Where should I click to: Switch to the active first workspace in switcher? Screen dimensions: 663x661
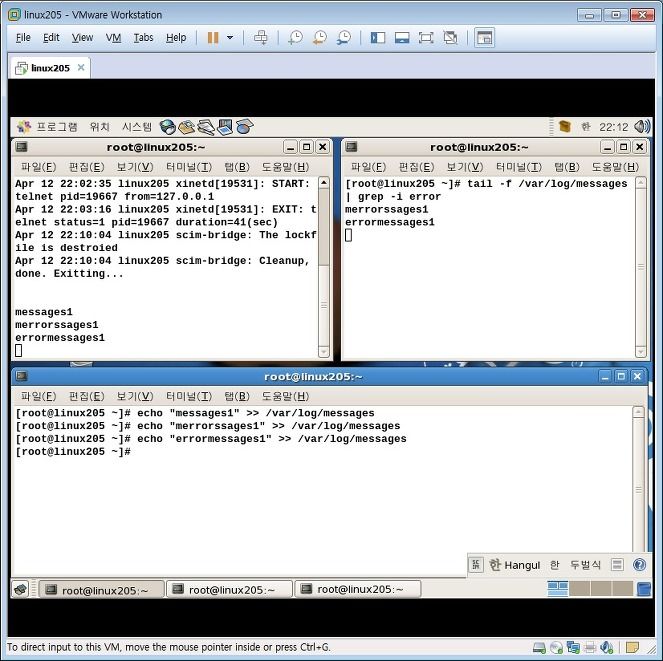point(558,589)
